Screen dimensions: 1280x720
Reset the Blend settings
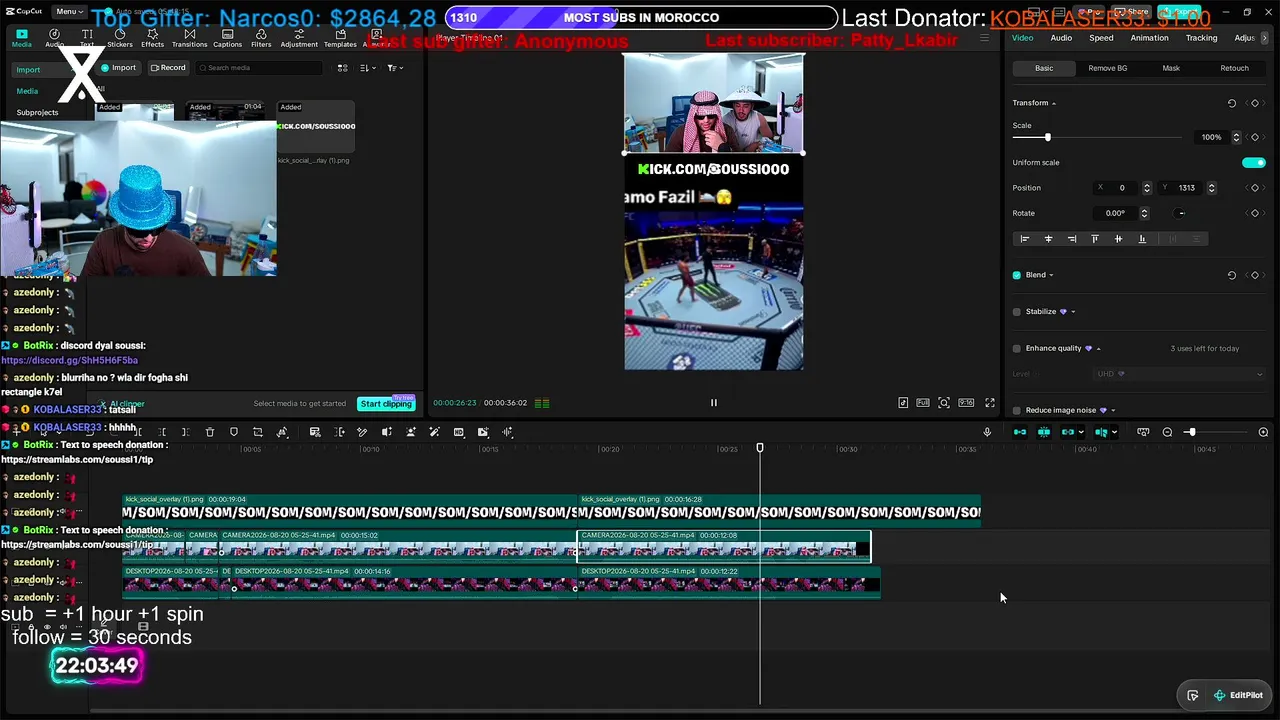[x=1232, y=275]
